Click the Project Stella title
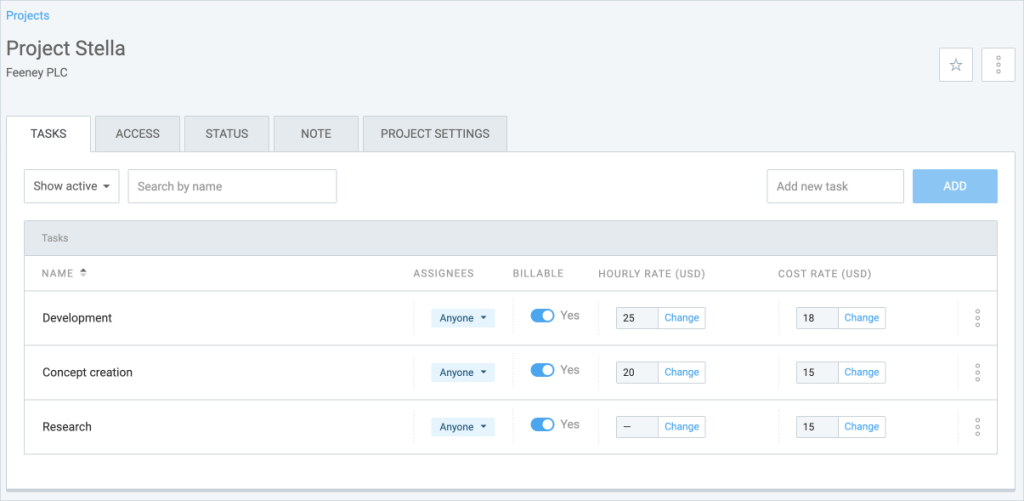The height and width of the screenshot is (501, 1024). coord(65,48)
